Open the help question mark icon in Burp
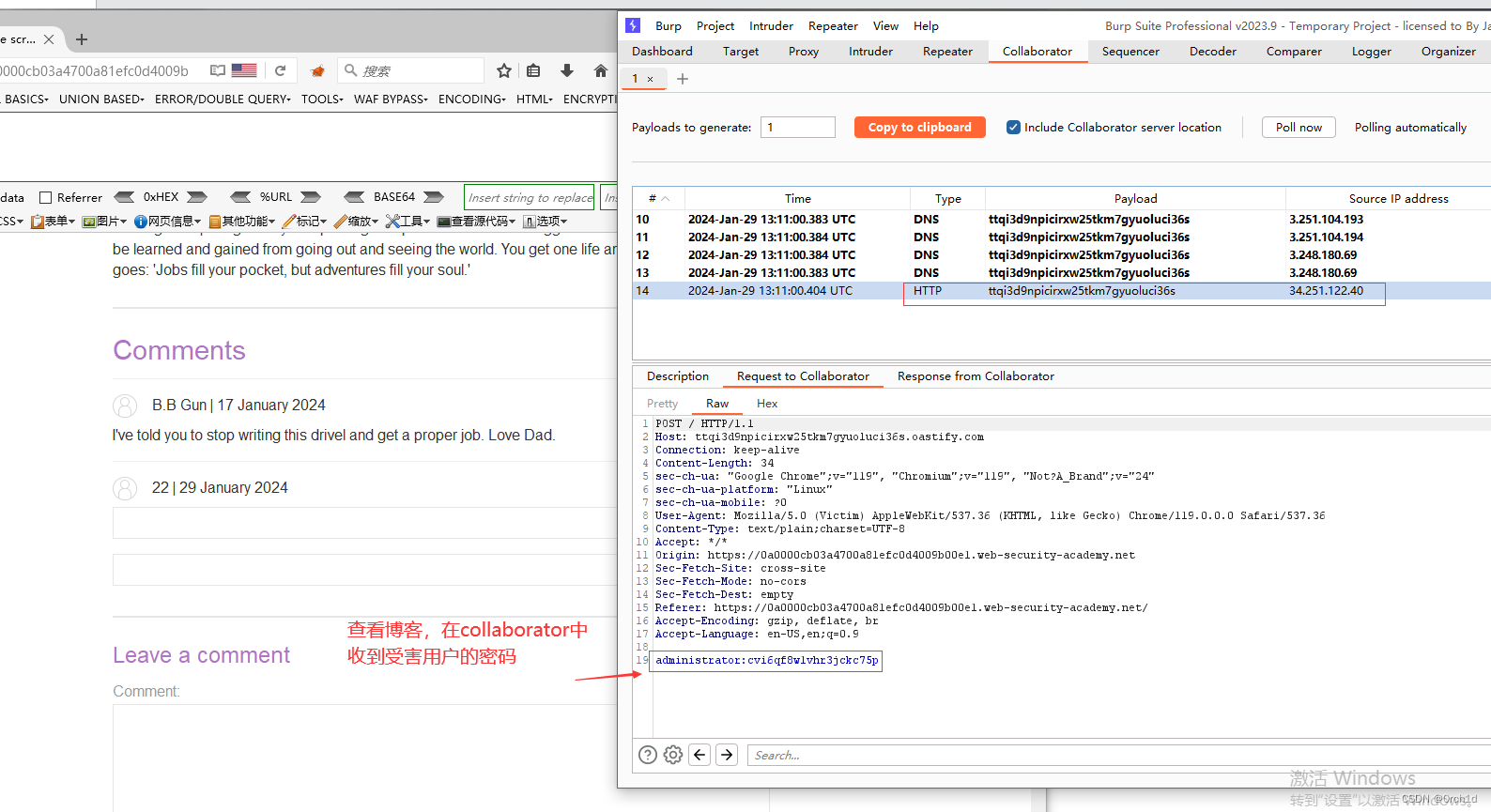 click(x=648, y=755)
